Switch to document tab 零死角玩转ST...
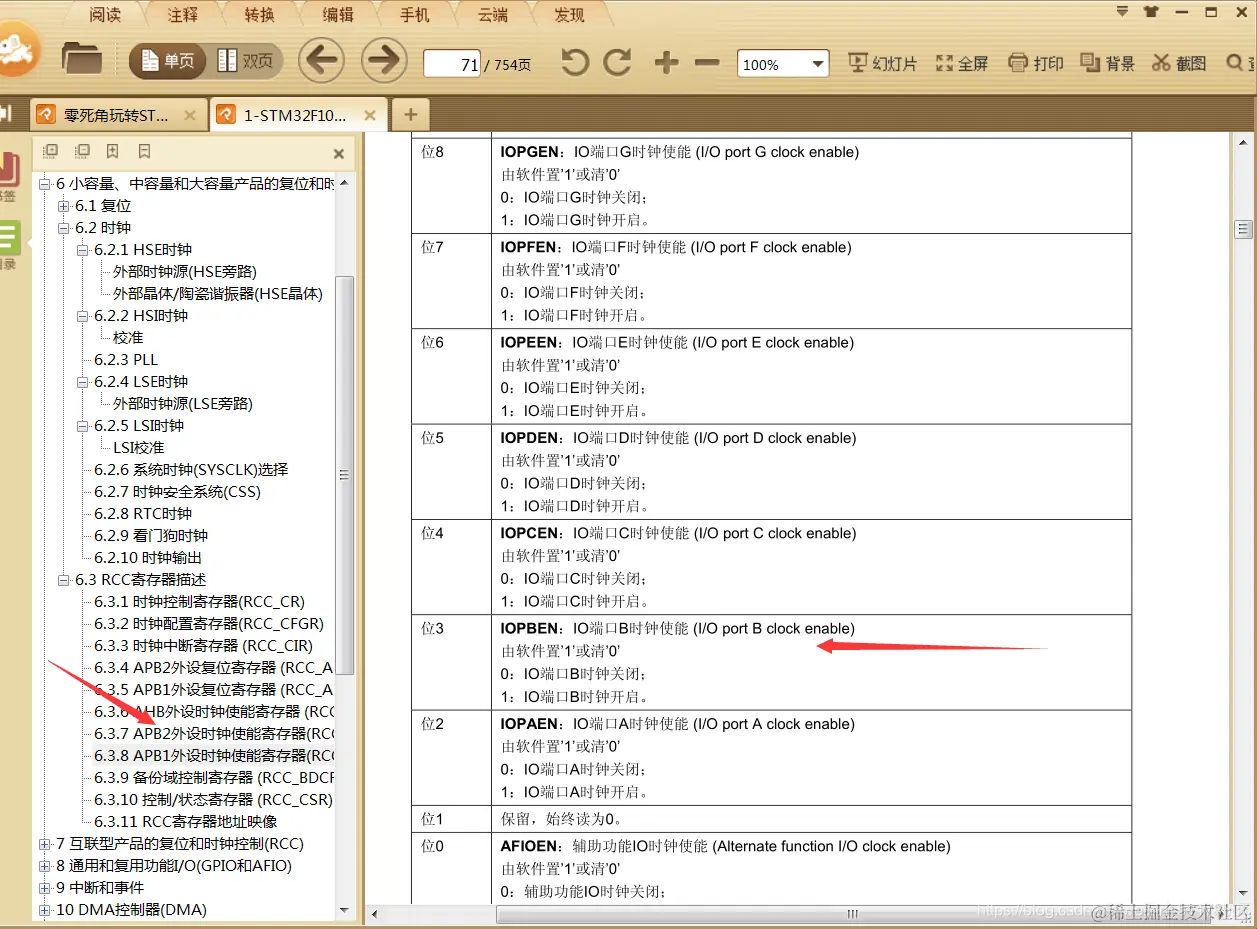Viewport: 1257px width, 929px height. 118,115
